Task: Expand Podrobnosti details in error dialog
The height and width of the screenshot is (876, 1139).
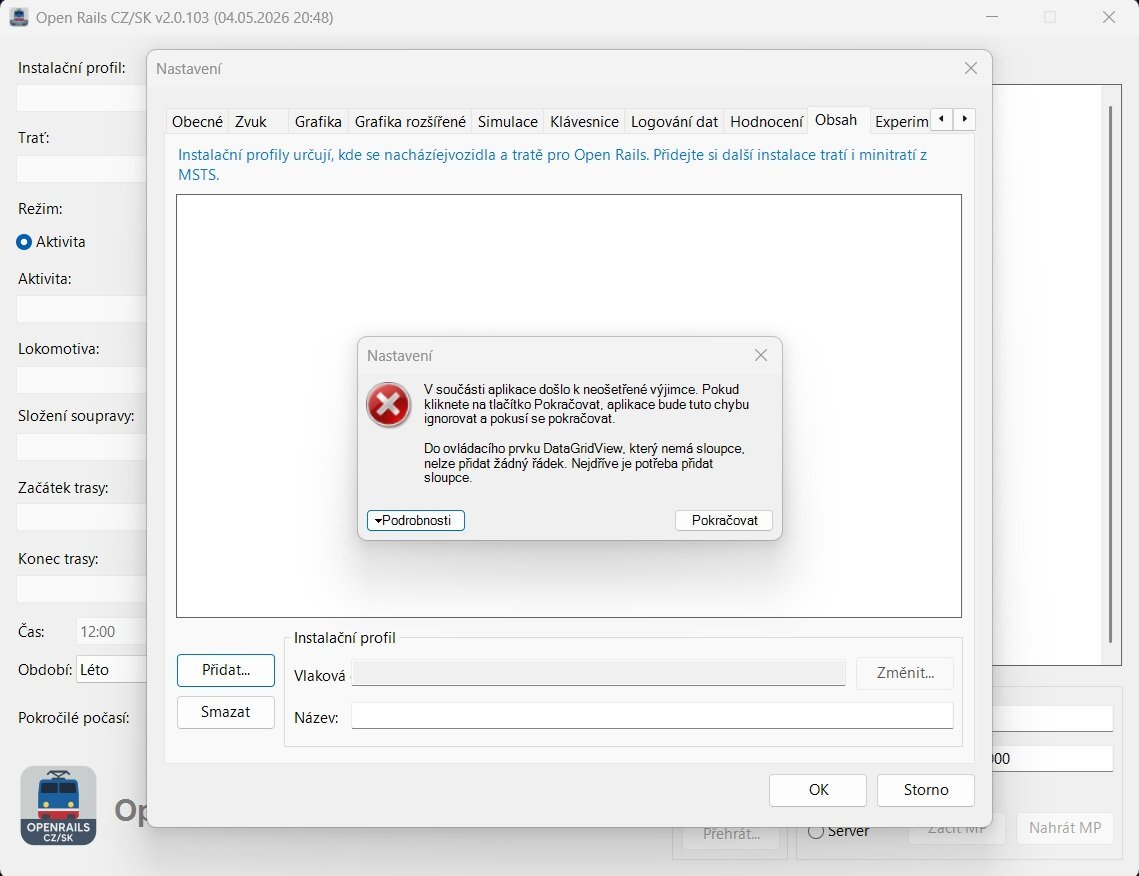Action: point(416,520)
